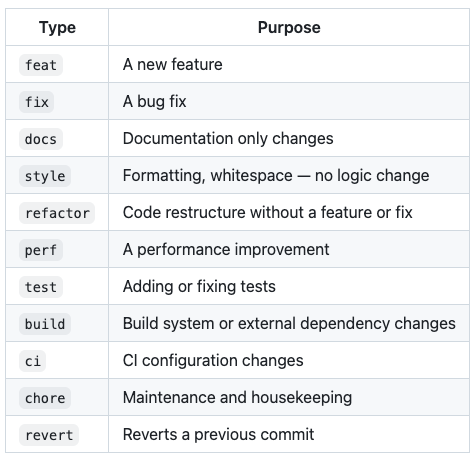Click the feat code label
This screenshot has width=475, height=459.
point(41,65)
